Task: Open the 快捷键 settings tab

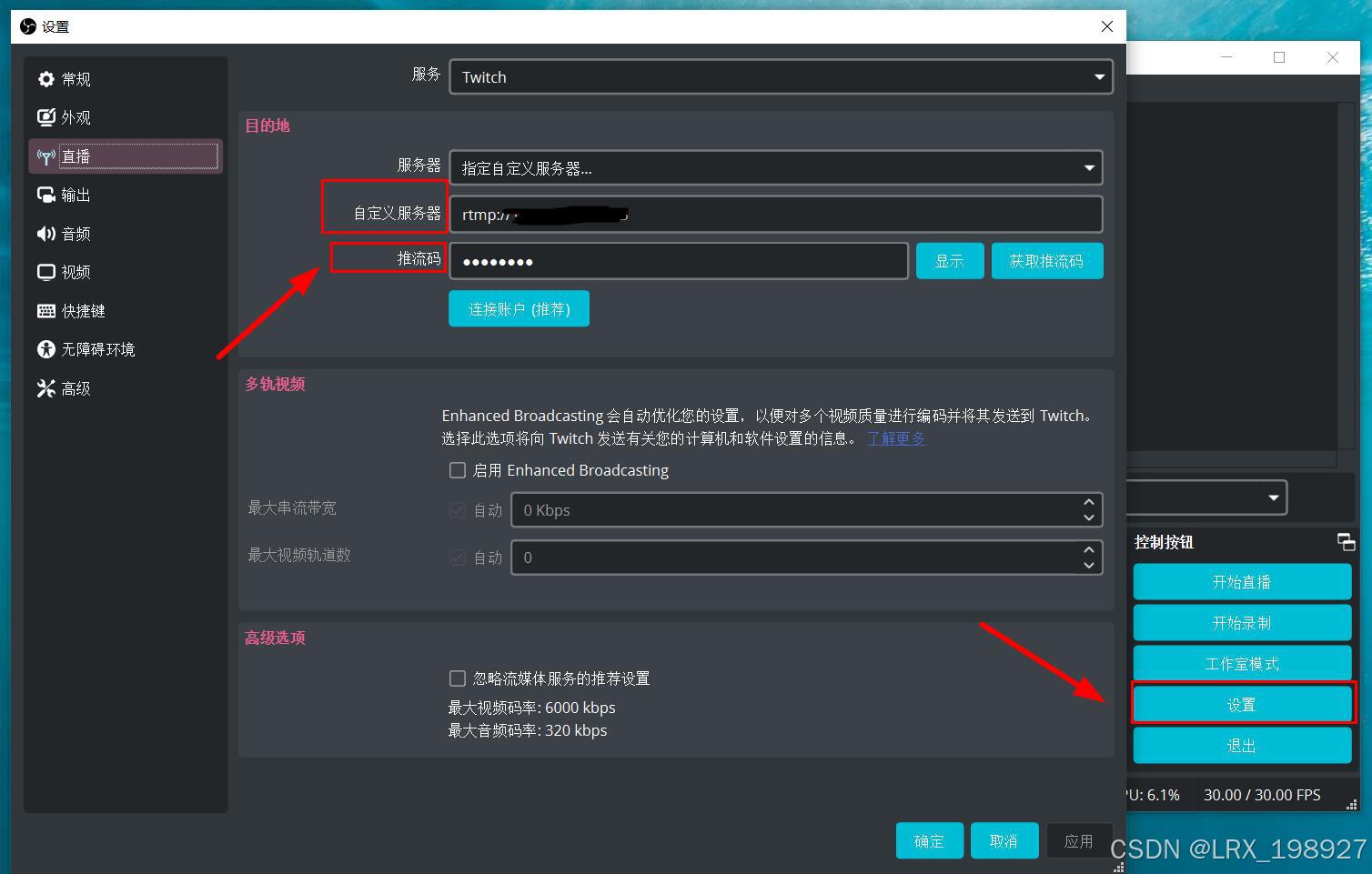Action: tap(126, 311)
